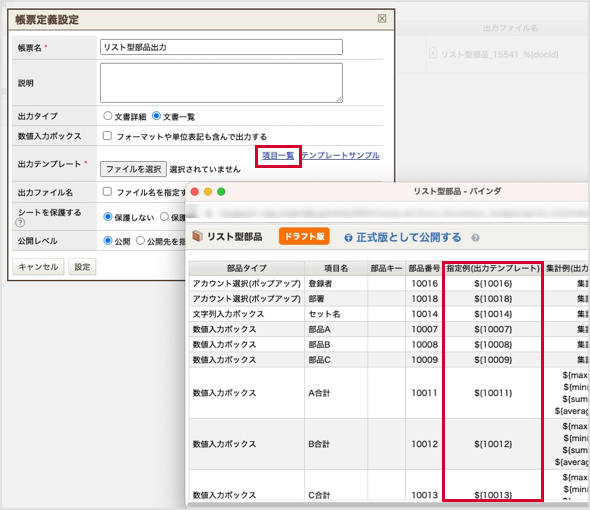Click the ${10007} cell
Viewport: 590px width, 510px height.
pyautogui.click(x=493, y=329)
